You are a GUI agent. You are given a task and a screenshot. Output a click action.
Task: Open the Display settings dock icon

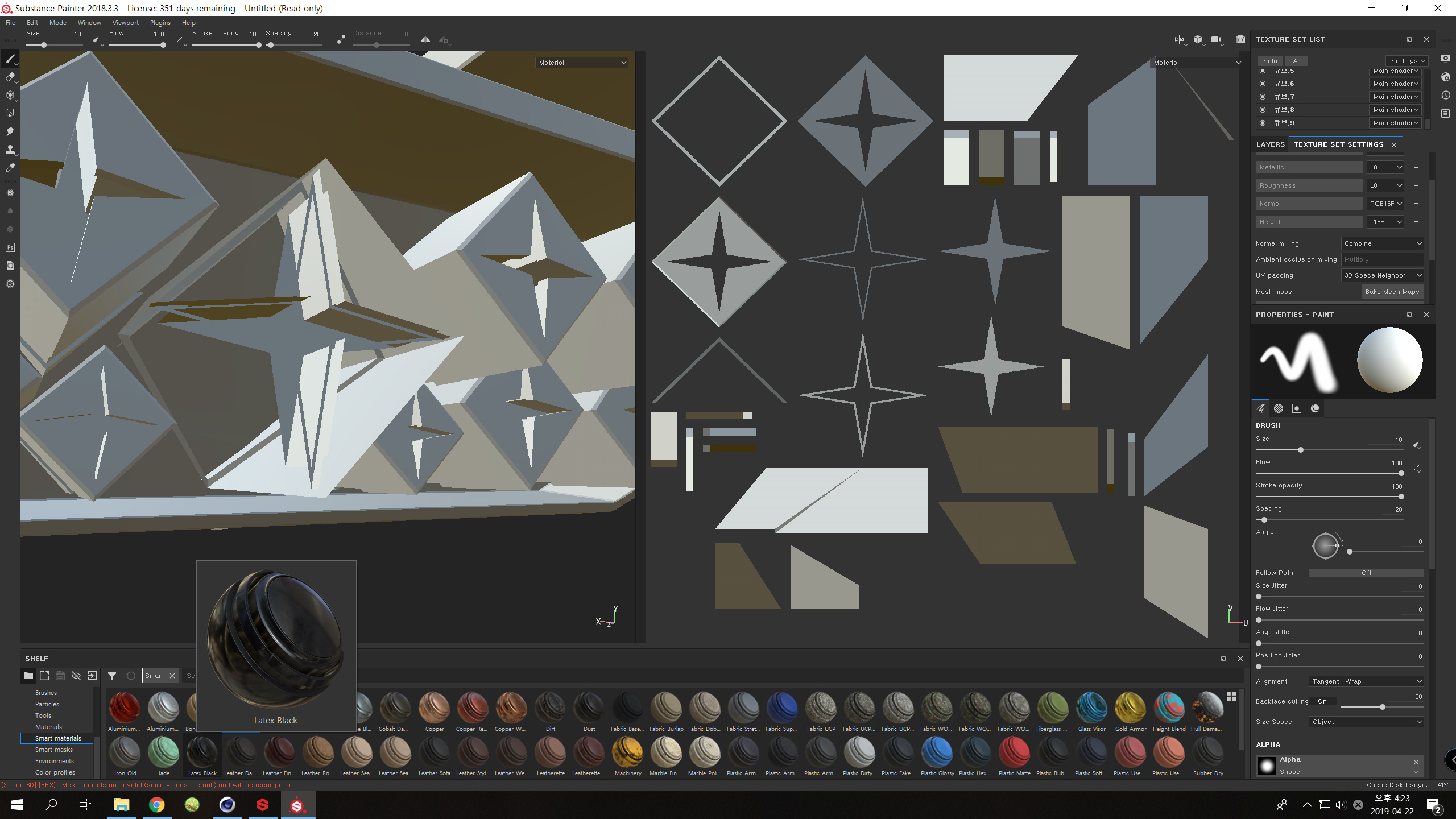(1446, 59)
